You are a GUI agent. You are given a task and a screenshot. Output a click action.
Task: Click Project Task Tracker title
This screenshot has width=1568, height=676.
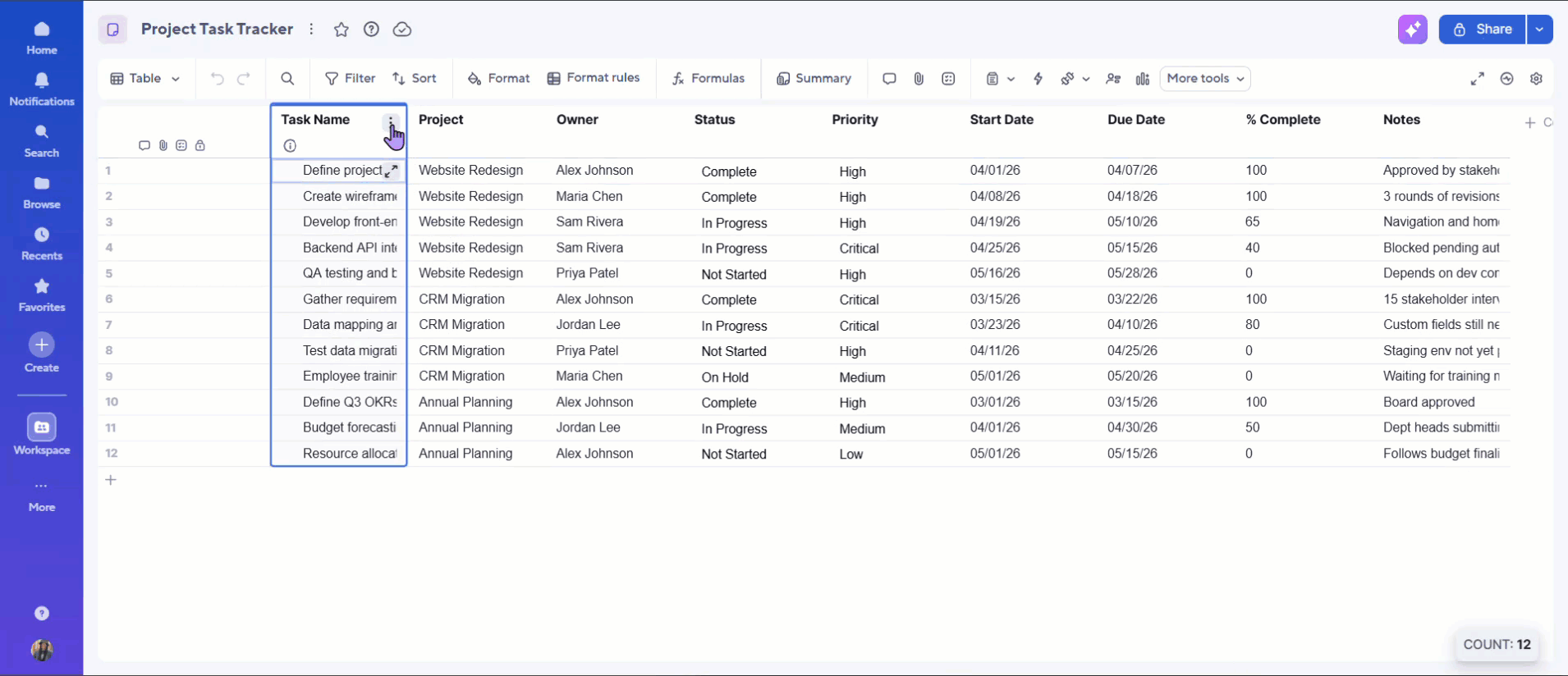tap(217, 29)
